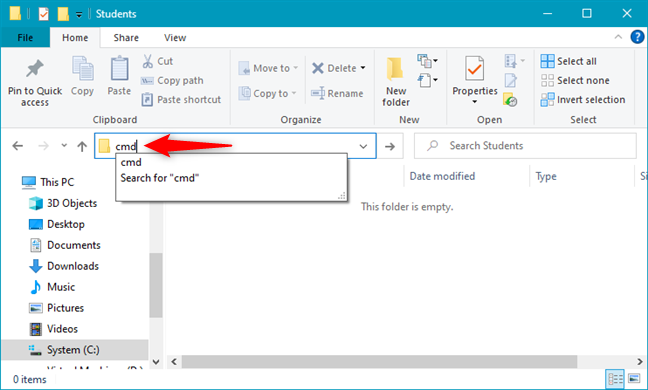Open Customize Quick Access Toolbar dropdown
Image resolution: width=648 pixels, height=390 pixels.
coord(79,14)
